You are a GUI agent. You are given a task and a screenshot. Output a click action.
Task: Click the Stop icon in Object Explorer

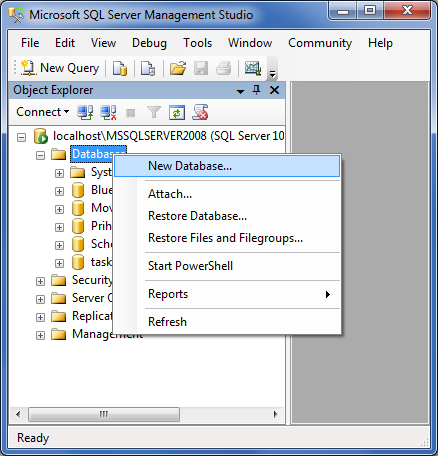click(131, 113)
